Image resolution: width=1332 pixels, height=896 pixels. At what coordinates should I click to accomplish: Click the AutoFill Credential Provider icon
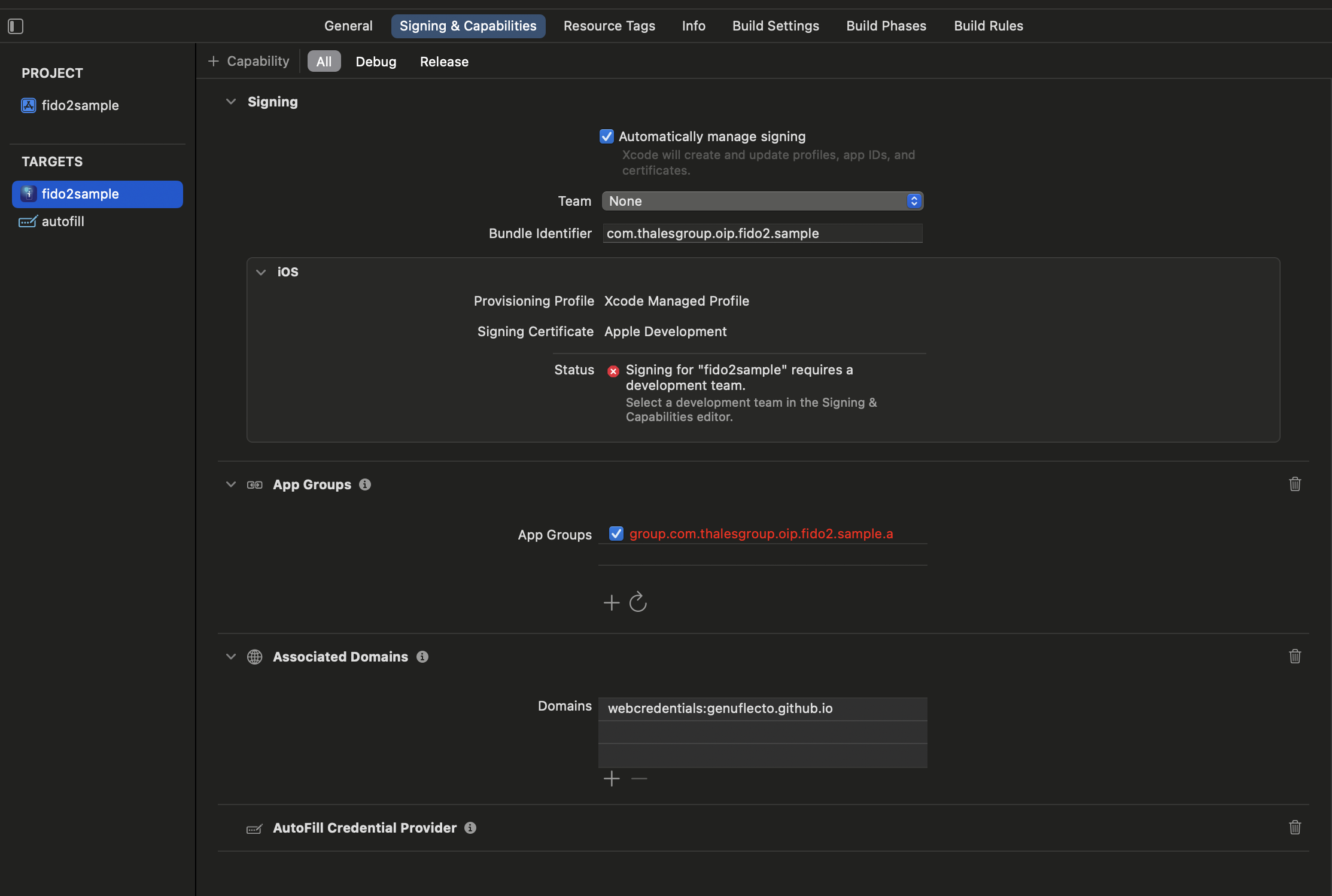(x=254, y=829)
